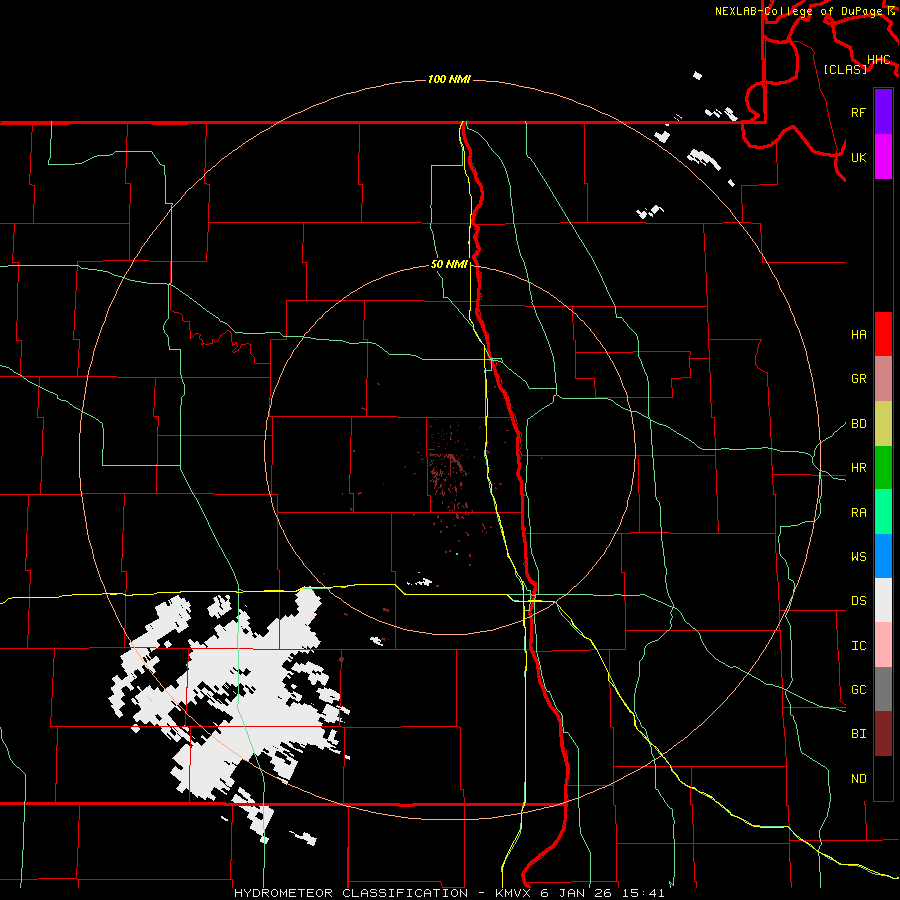Click the HYDROMETEOR CLASSIFICATION KMVX title text
The width and height of the screenshot is (900, 900).
click(449, 893)
